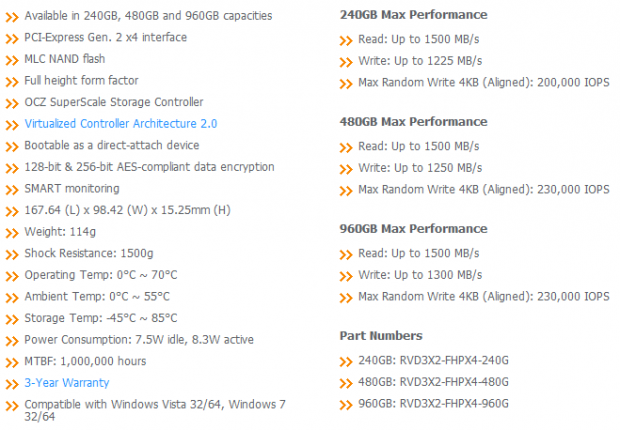
Task: Click the Part Numbers heading
Action: click(381, 336)
